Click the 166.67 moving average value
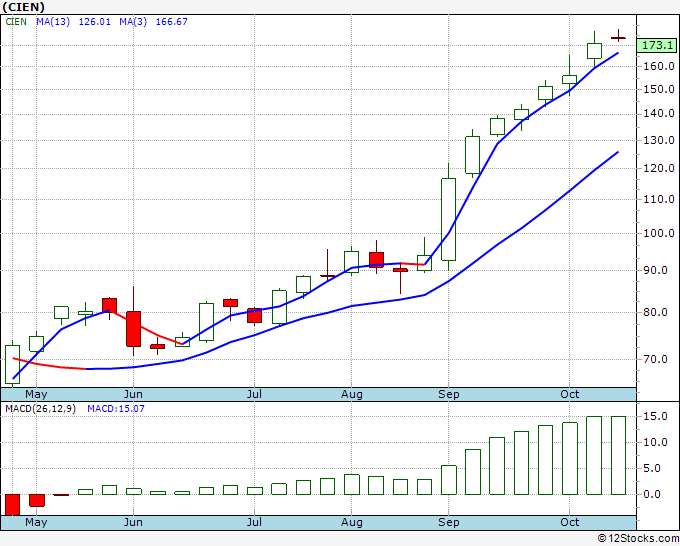The width and height of the screenshot is (680, 546). coord(171,22)
